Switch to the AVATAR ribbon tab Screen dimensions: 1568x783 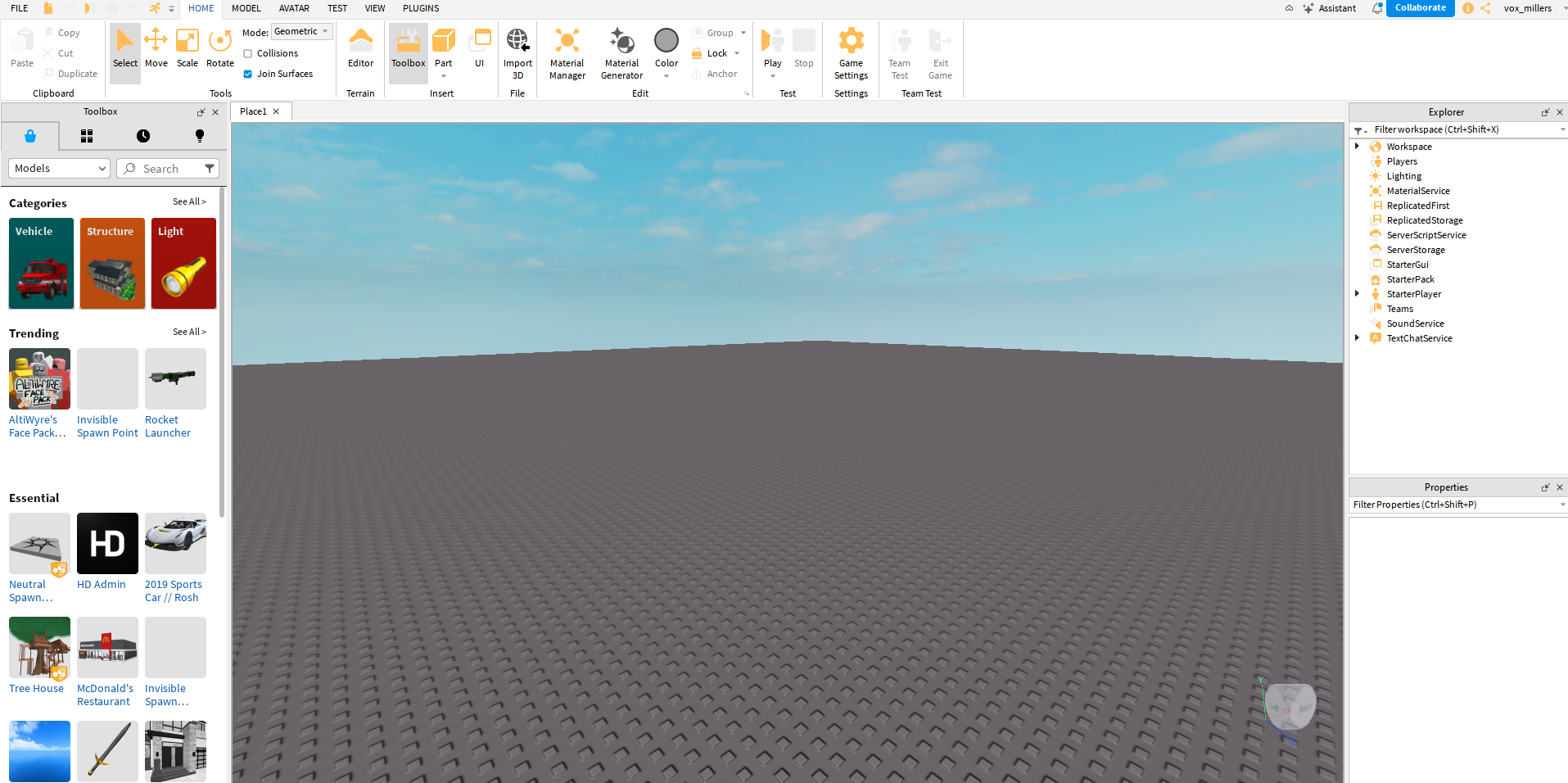coord(294,8)
